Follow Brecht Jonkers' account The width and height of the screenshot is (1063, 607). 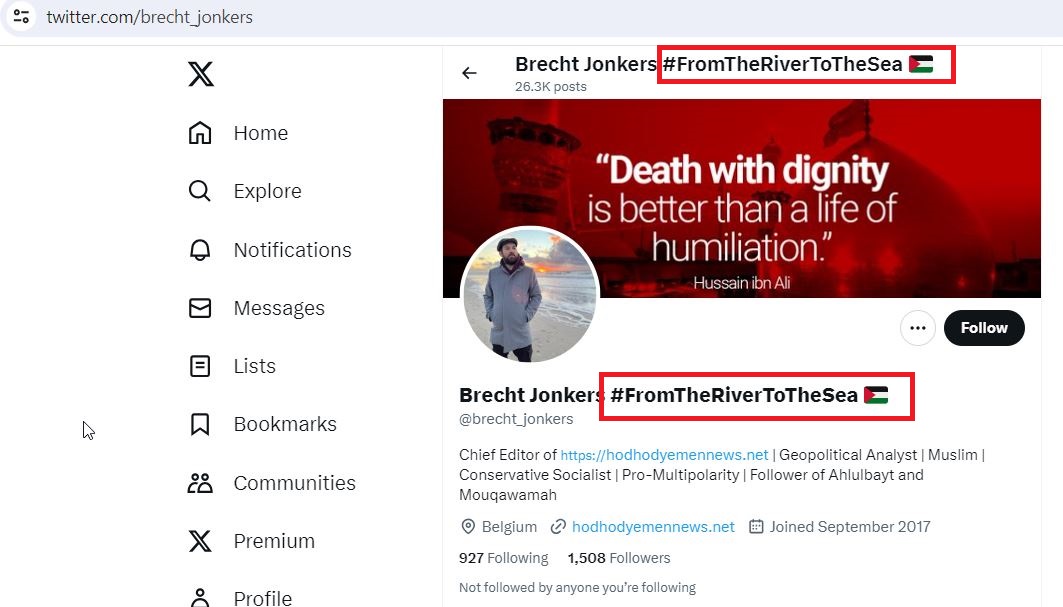pyautogui.click(x=984, y=328)
